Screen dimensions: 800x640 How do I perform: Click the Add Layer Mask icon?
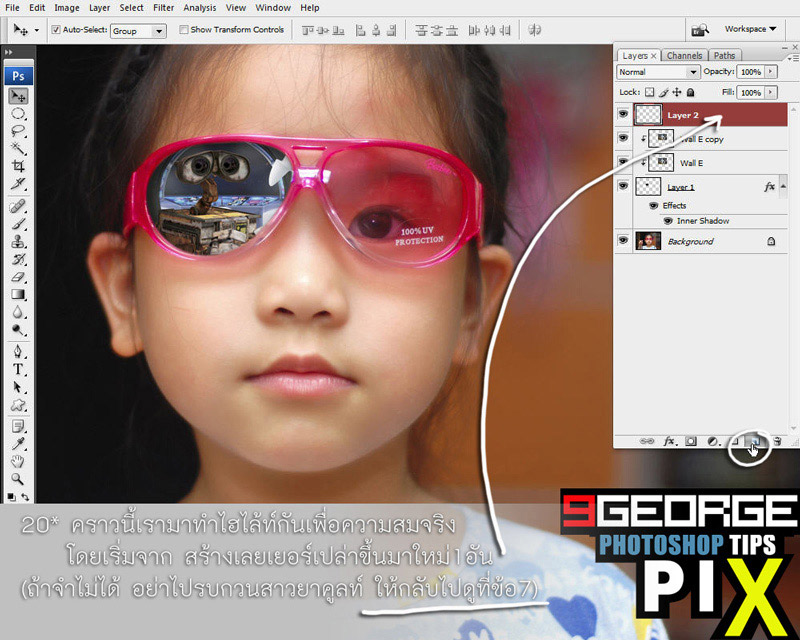coord(691,441)
